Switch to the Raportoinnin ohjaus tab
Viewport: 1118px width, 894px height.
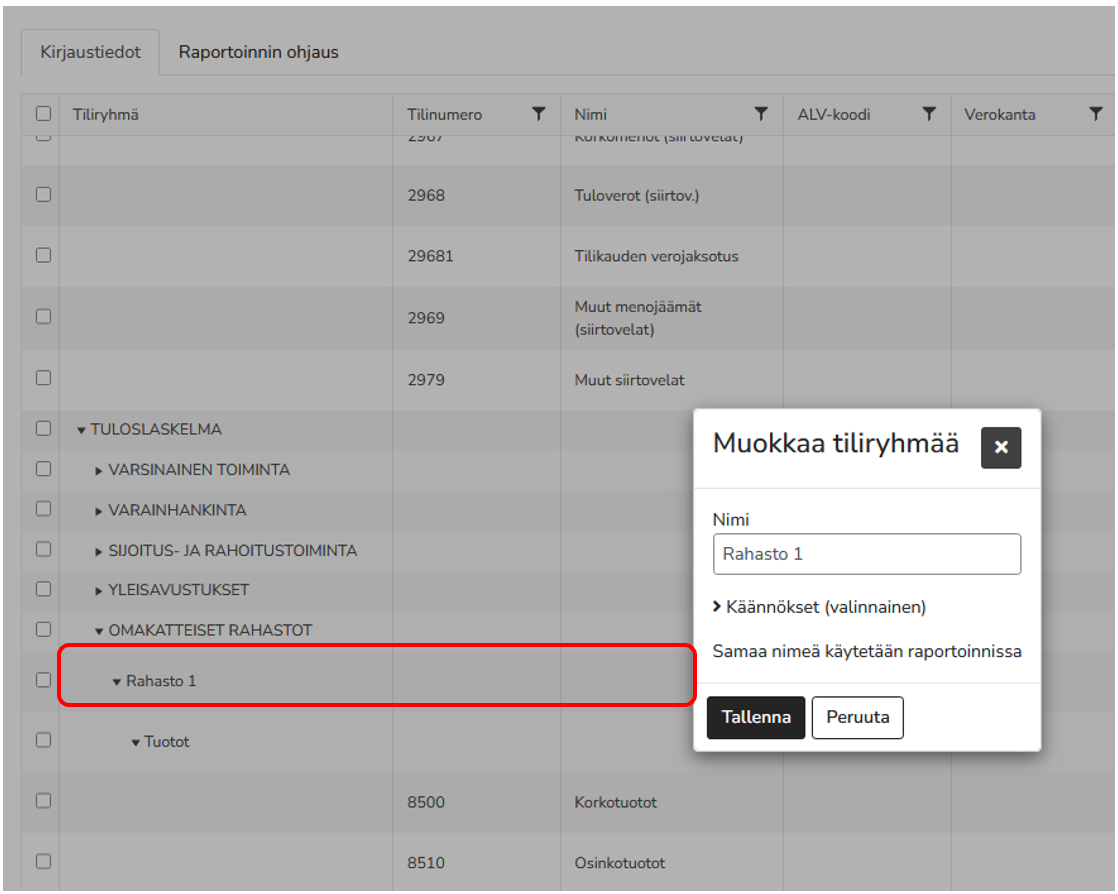258,52
